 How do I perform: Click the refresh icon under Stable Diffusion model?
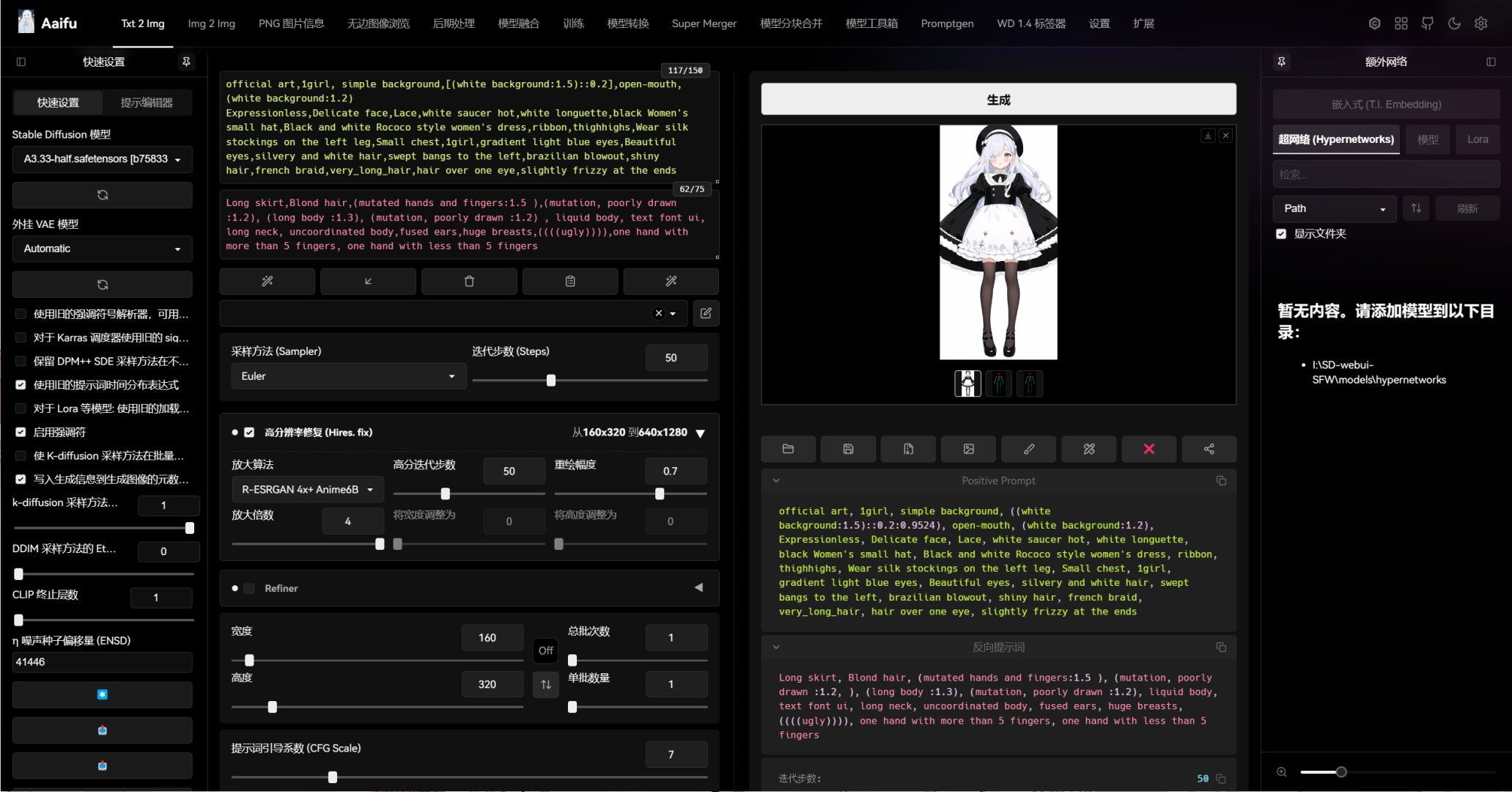click(x=103, y=195)
